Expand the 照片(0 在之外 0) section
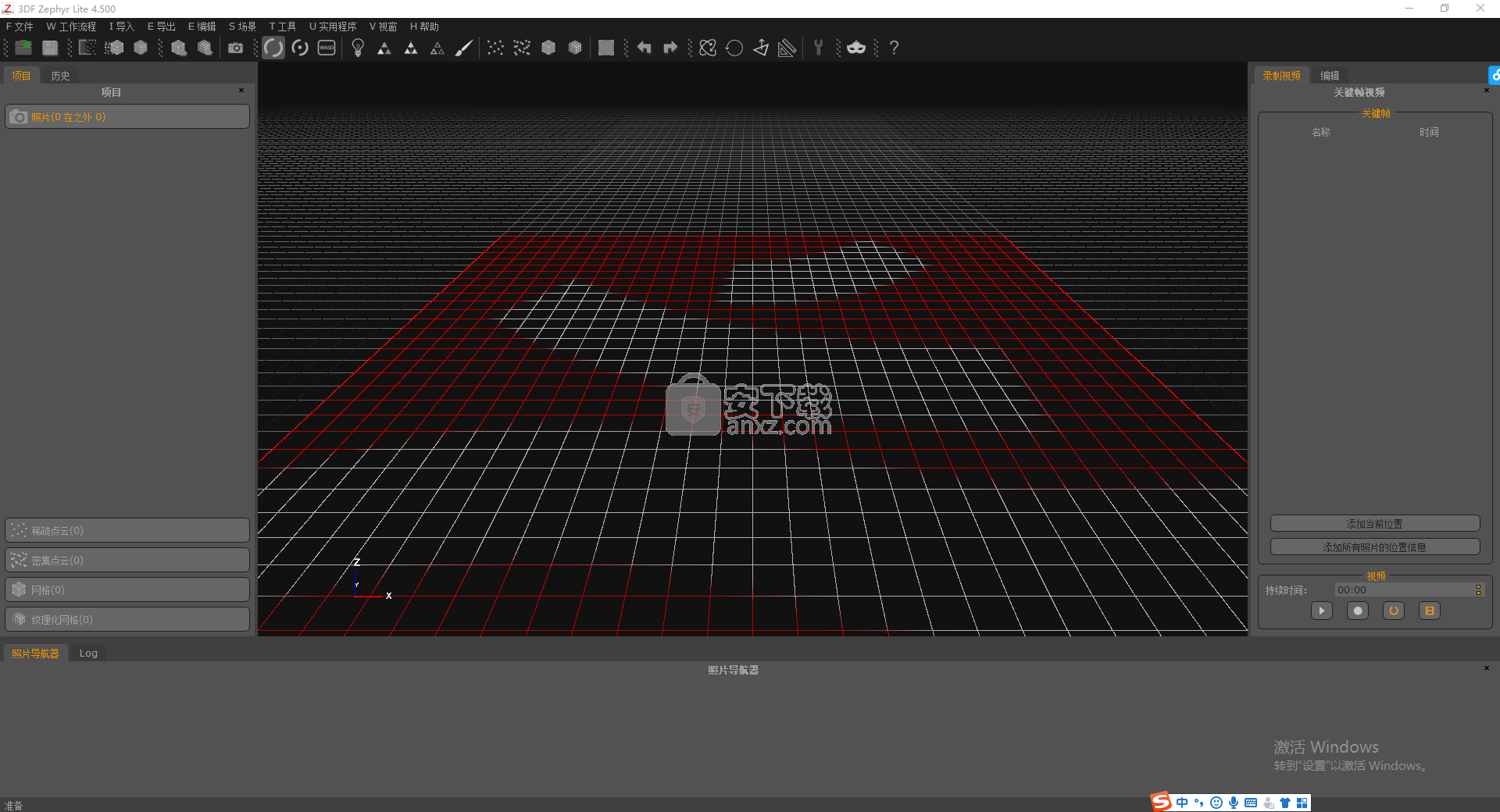 click(127, 117)
